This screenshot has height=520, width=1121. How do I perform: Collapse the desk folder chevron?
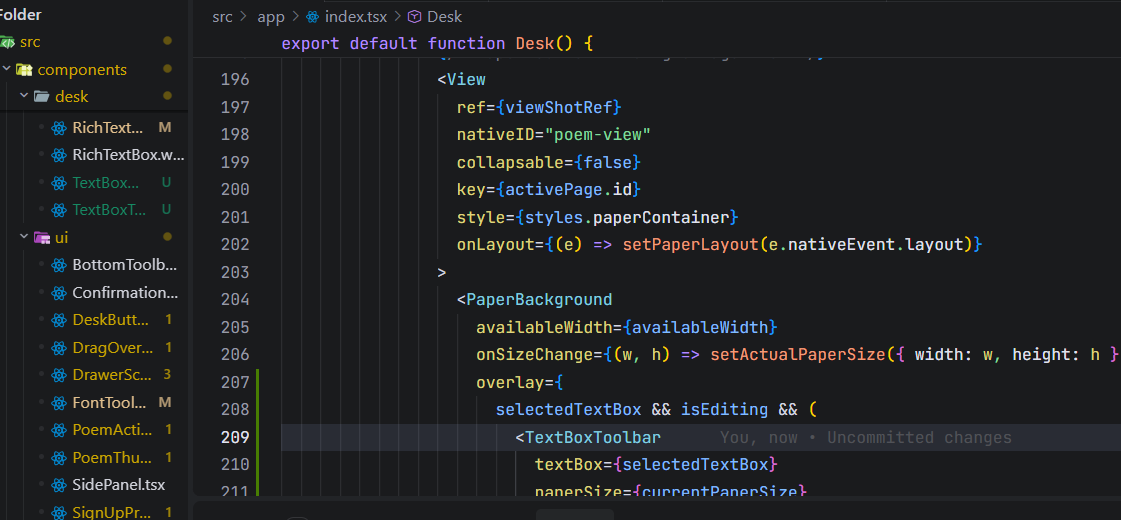click(x=24, y=96)
